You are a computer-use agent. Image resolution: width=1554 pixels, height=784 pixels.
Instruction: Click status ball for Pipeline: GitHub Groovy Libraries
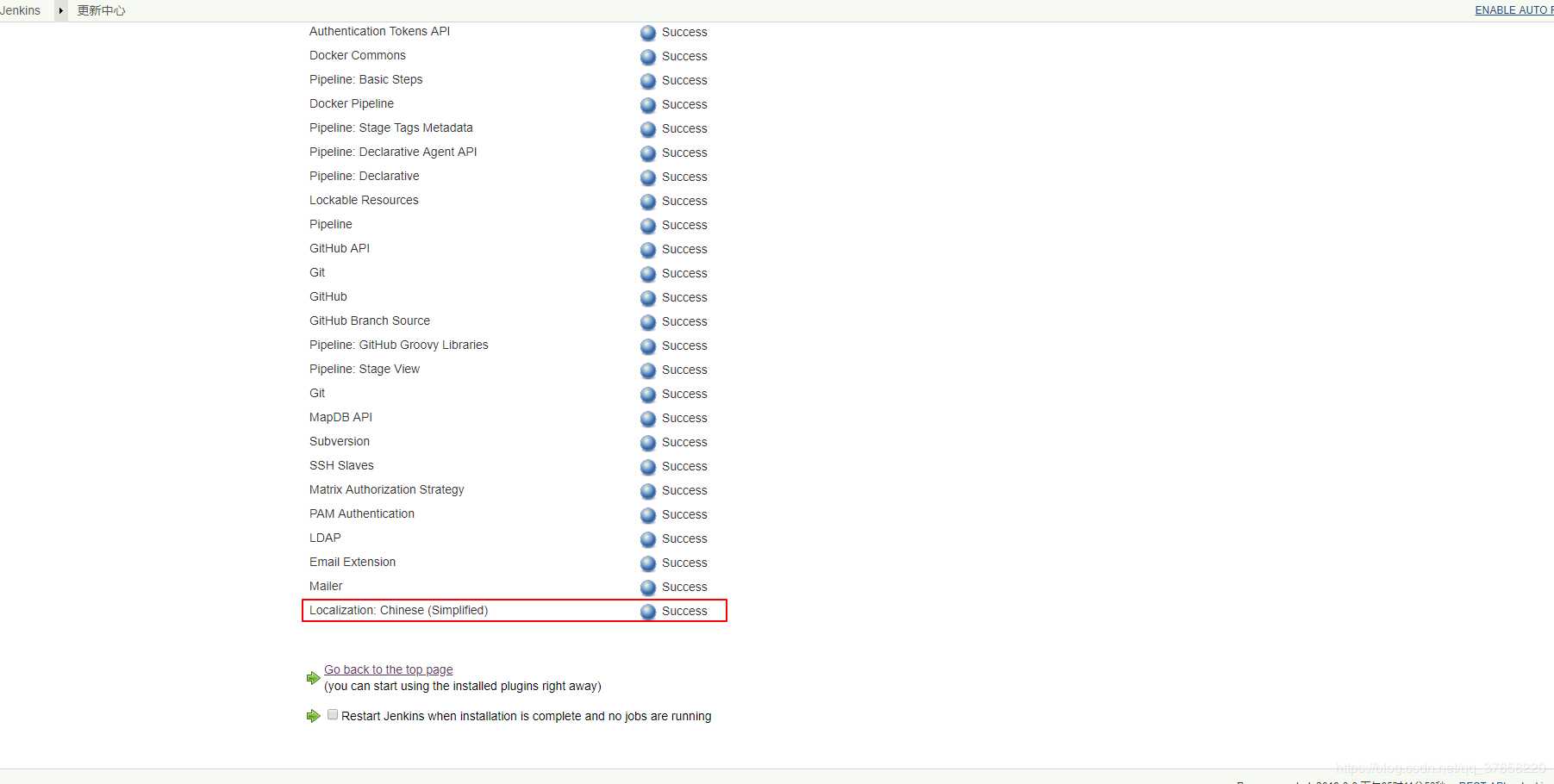pyautogui.click(x=648, y=346)
